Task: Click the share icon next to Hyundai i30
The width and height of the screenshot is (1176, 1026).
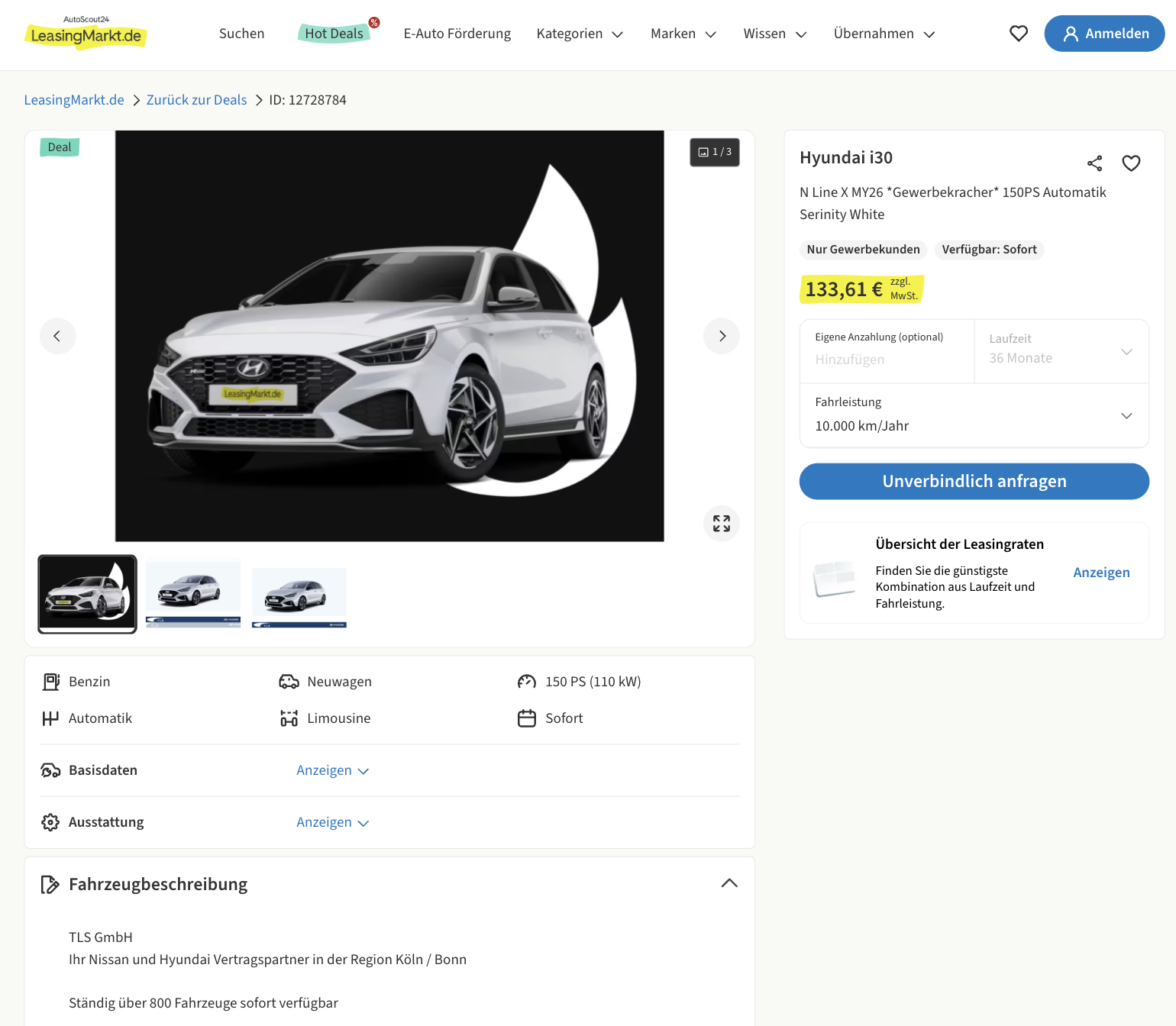Action: (x=1094, y=163)
